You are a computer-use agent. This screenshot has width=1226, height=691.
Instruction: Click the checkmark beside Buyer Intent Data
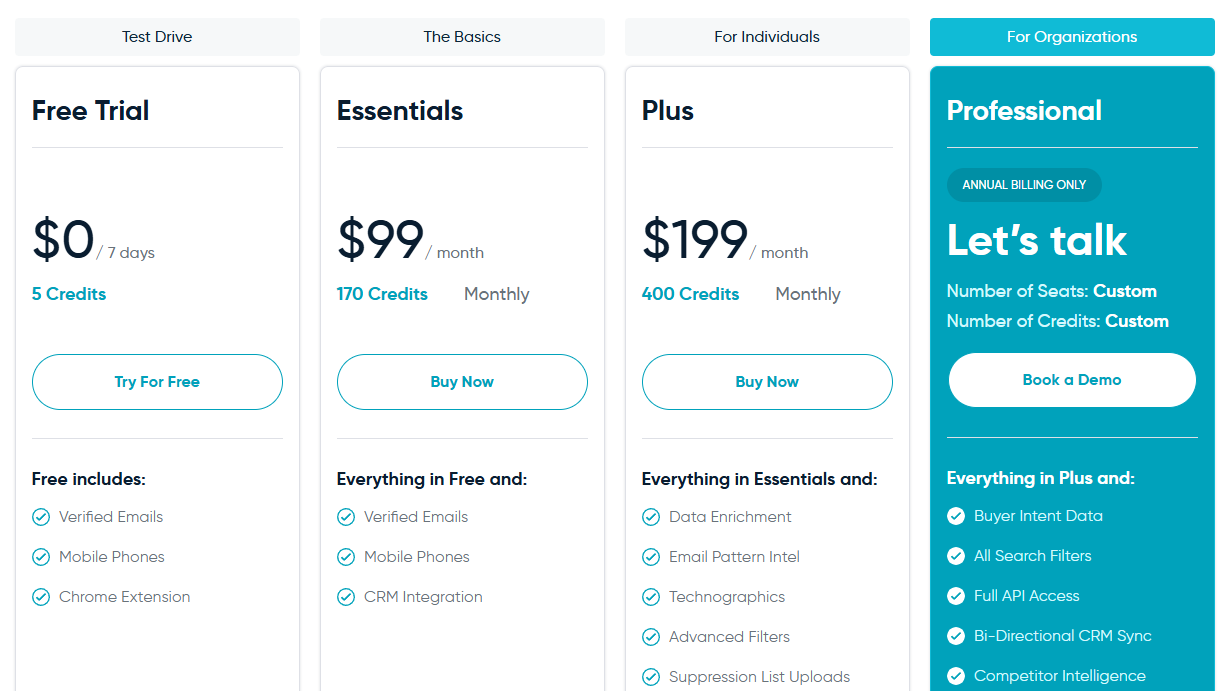[956, 516]
